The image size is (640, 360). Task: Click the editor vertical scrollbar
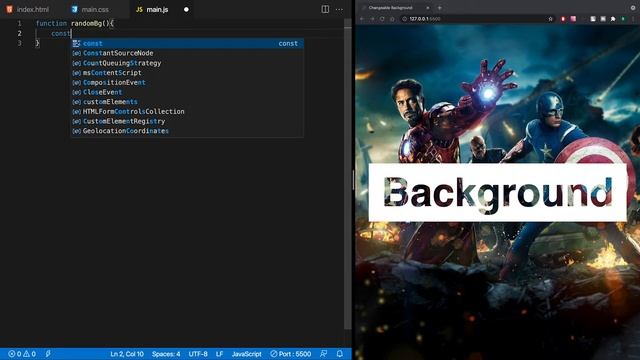coord(347,173)
